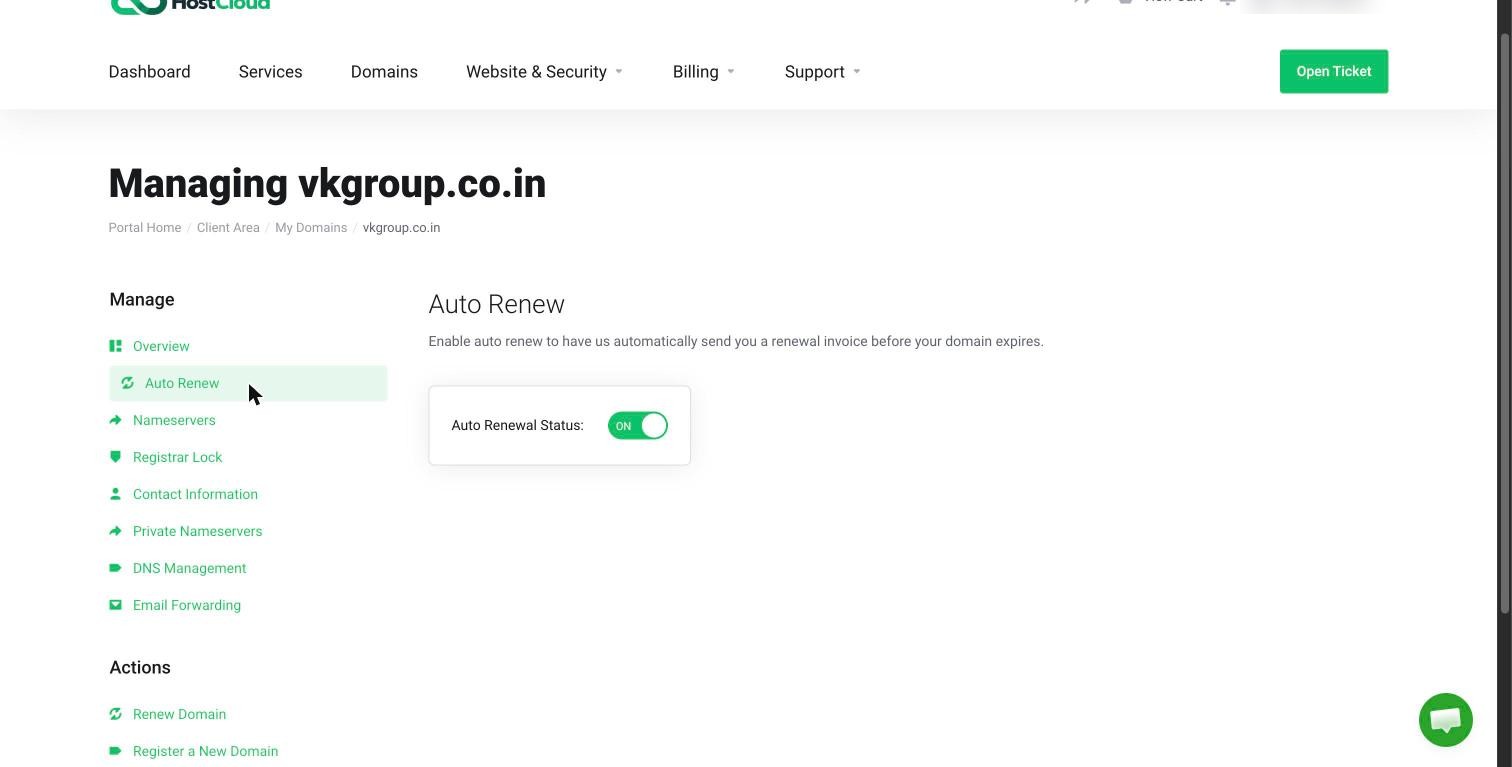The image size is (1512, 767).
Task: Open the live chat bubble
Action: point(1446,719)
